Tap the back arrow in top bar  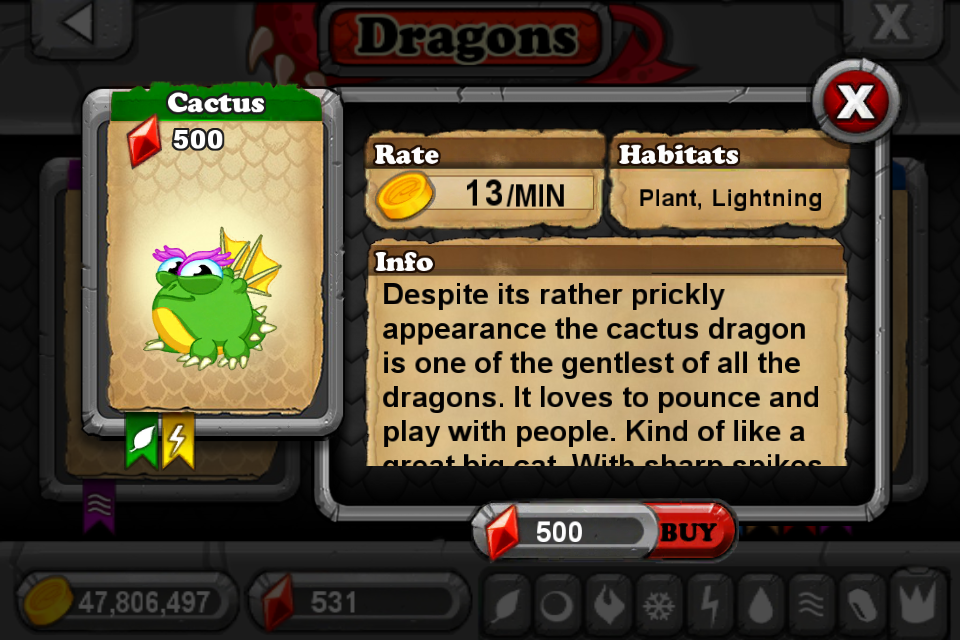[x=81, y=23]
